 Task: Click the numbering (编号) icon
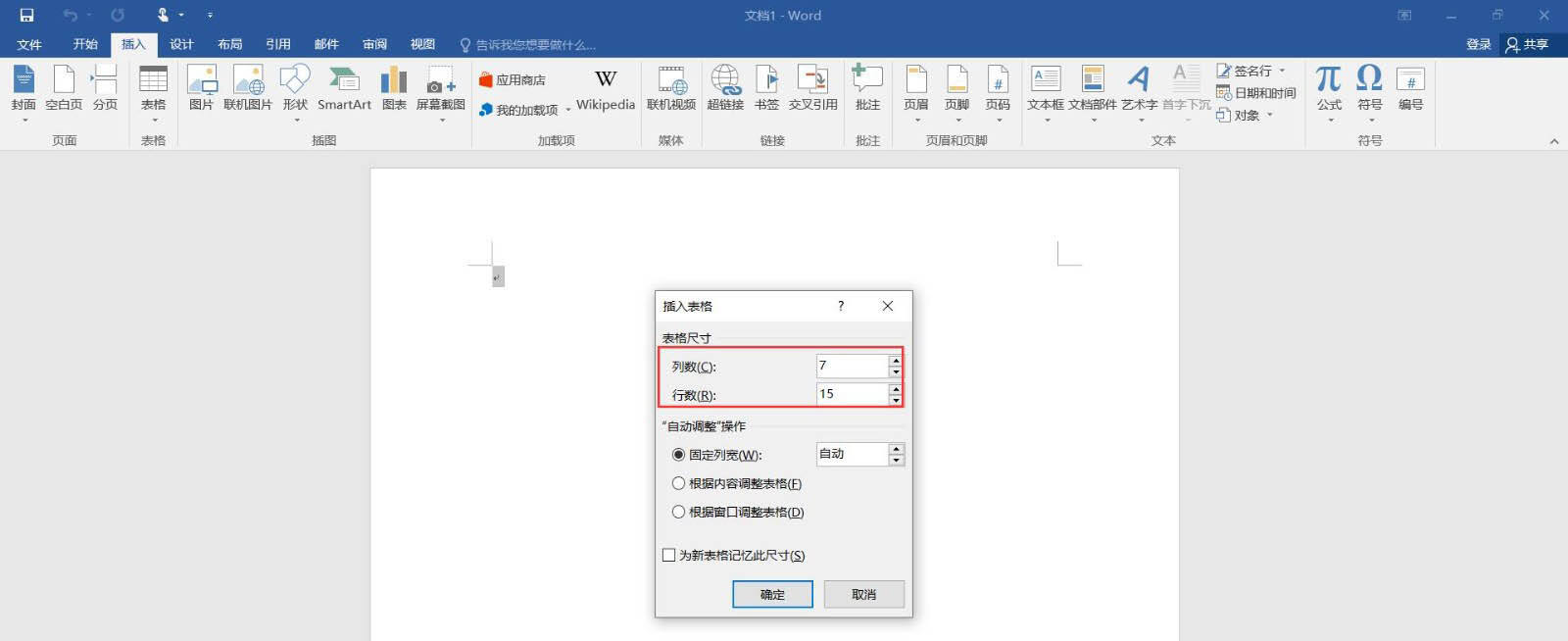(1410, 78)
